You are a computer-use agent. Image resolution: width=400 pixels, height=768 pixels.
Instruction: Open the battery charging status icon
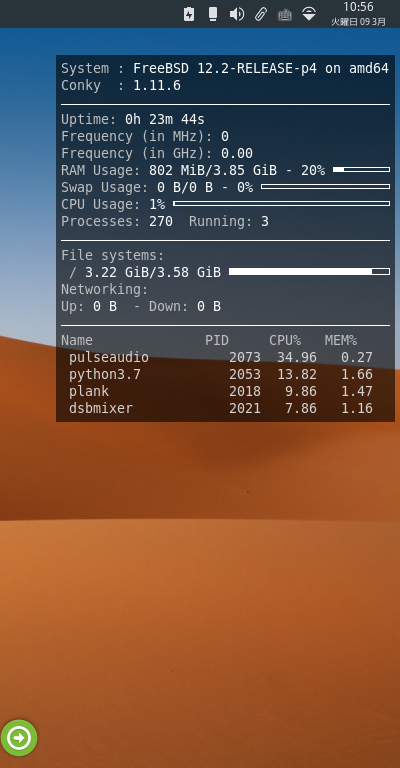point(189,14)
